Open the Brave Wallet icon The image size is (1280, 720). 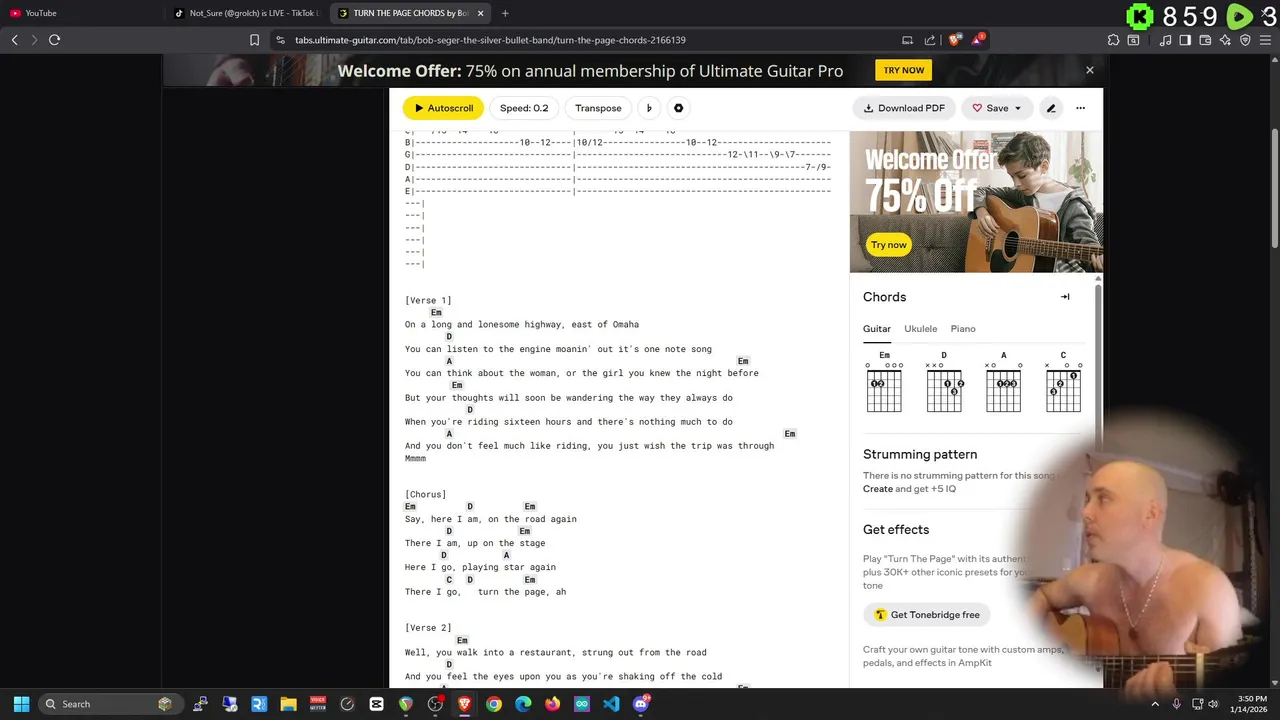click(1205, 40)
